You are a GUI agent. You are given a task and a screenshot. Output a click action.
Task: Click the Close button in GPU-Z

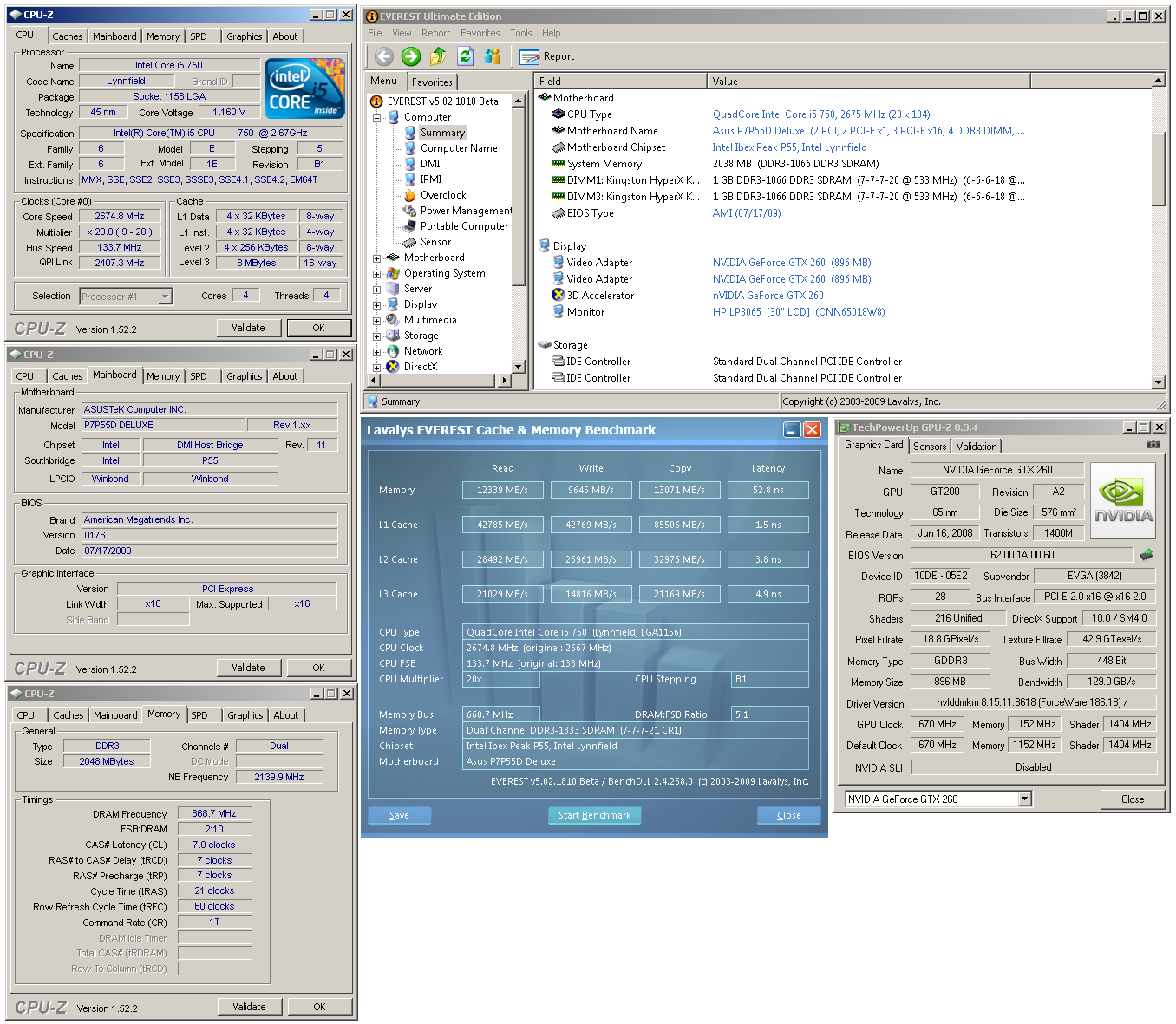pyautogui.click(x=1132, y=799)
